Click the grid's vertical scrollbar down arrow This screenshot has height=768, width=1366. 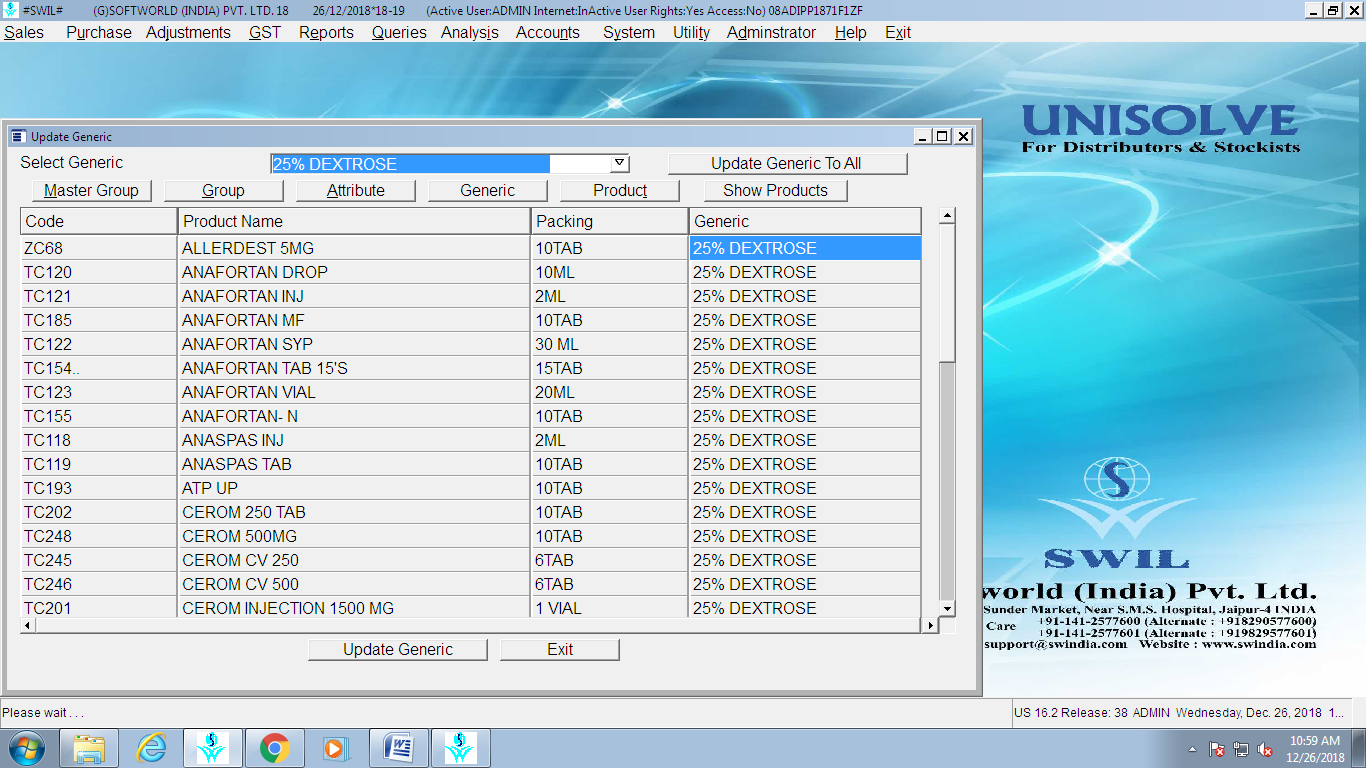pos(947,608)
